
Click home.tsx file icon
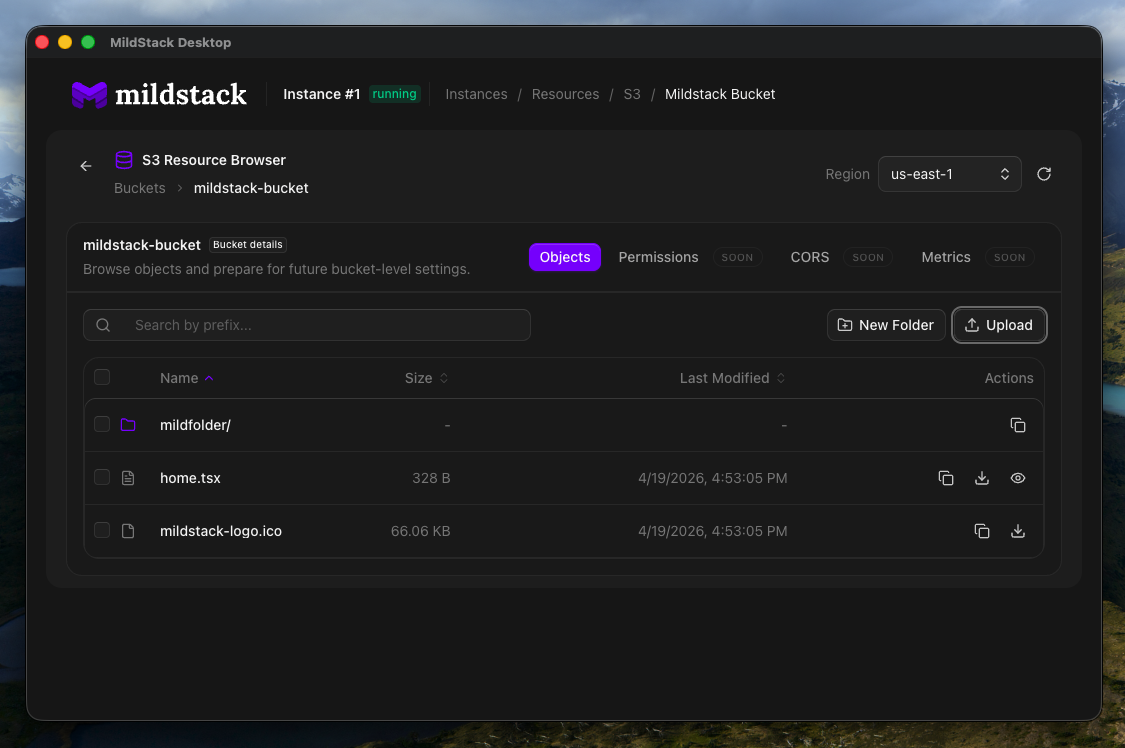[128, 478]
